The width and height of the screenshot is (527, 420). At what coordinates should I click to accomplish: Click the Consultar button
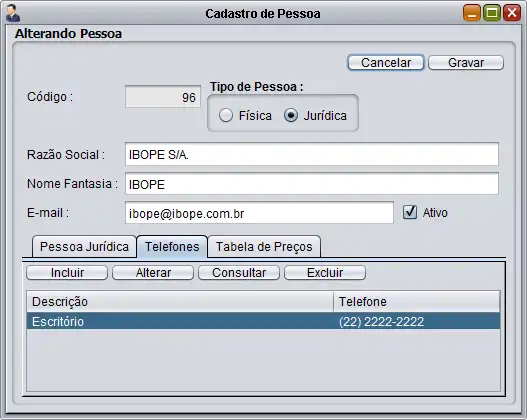point(239,273)
